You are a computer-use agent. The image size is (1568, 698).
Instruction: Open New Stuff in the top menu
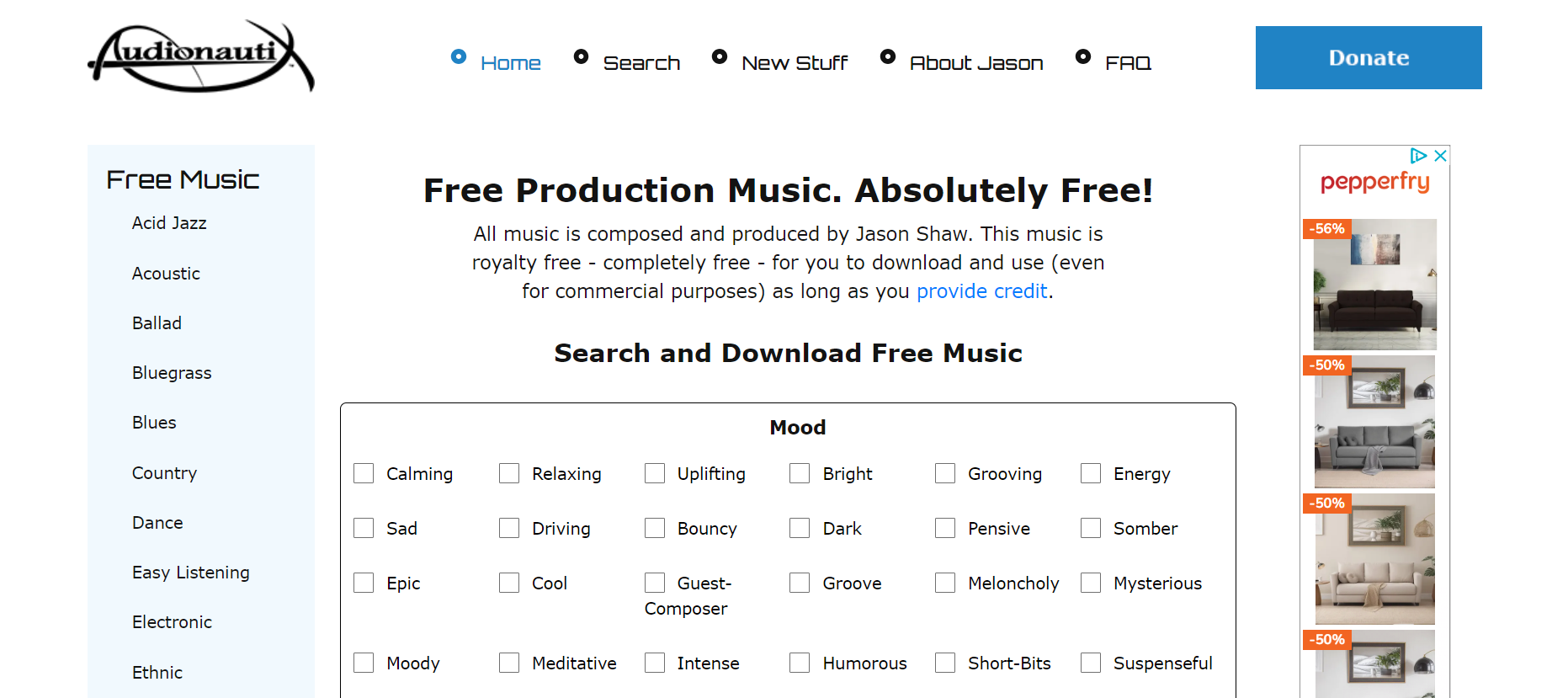click(x=795, y=63)
